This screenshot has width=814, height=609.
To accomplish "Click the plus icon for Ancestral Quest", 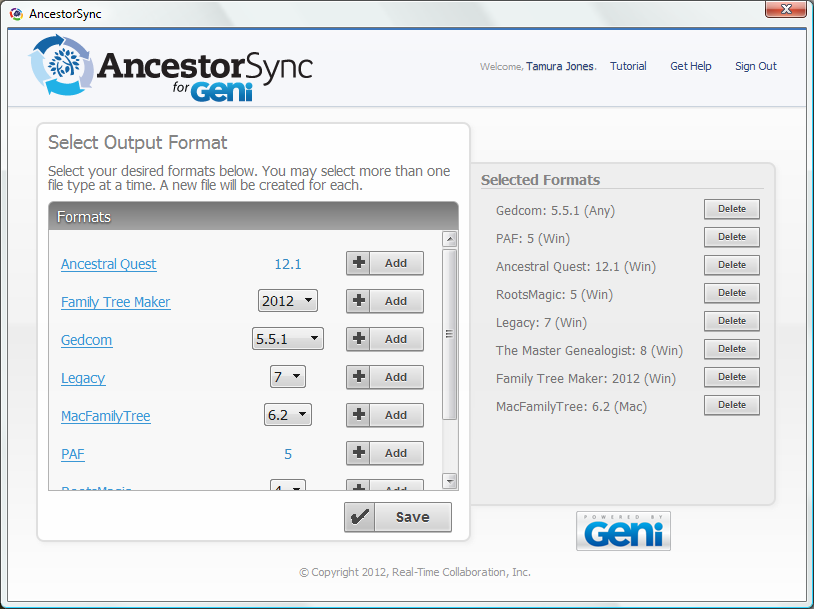I will pyautogui.click(x=358, y=263).
